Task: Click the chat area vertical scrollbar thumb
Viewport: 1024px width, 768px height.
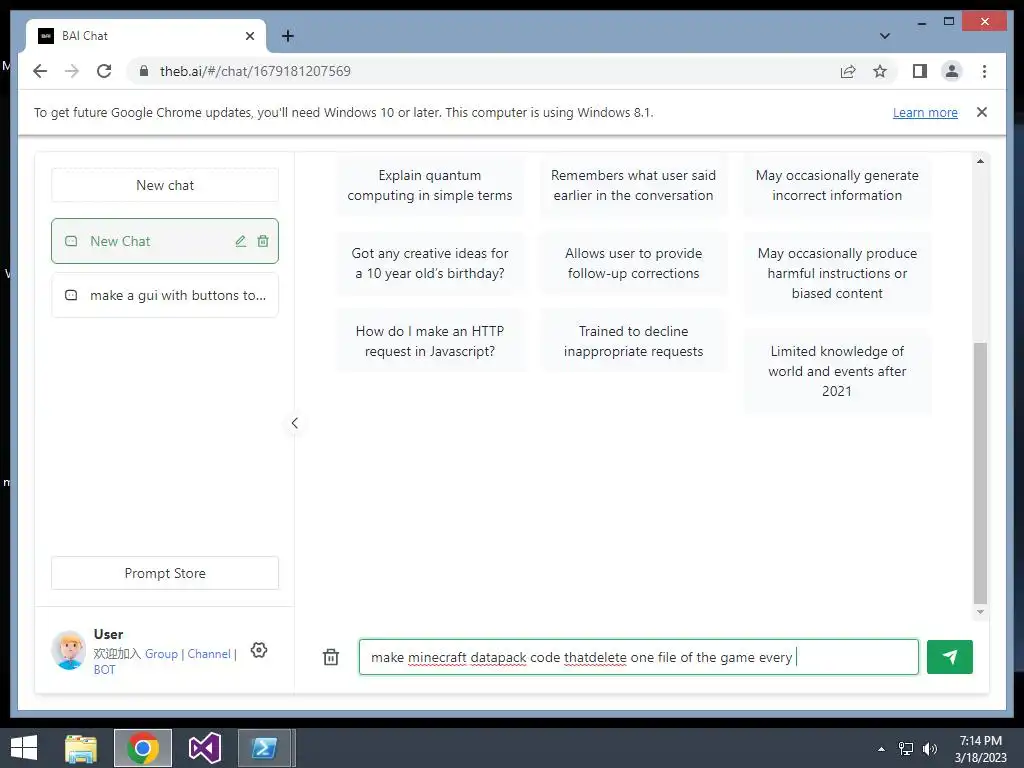Action: [x=980, y=473]
